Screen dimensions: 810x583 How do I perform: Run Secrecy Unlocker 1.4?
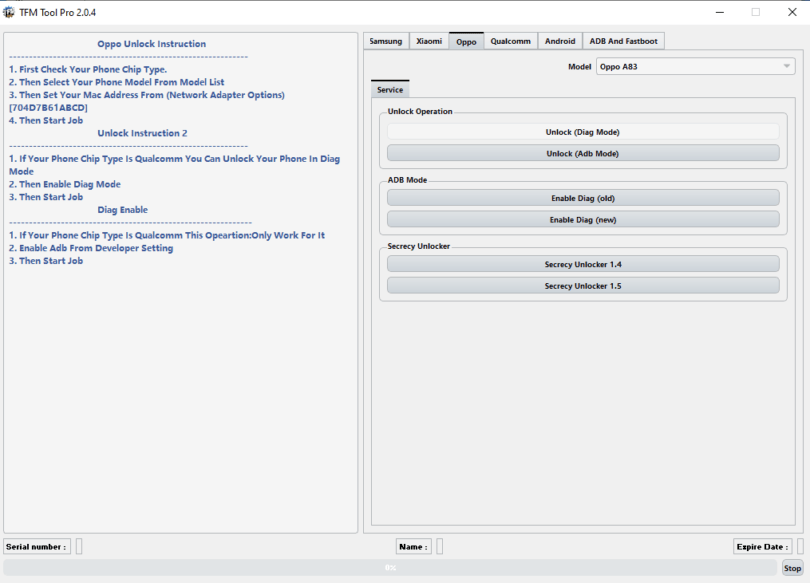[583, 264]
